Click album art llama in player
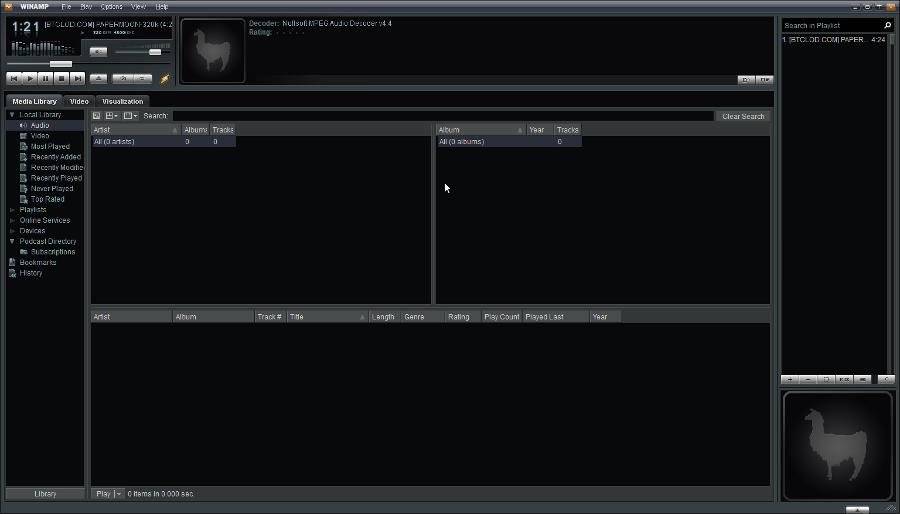 tap(213, 51)
